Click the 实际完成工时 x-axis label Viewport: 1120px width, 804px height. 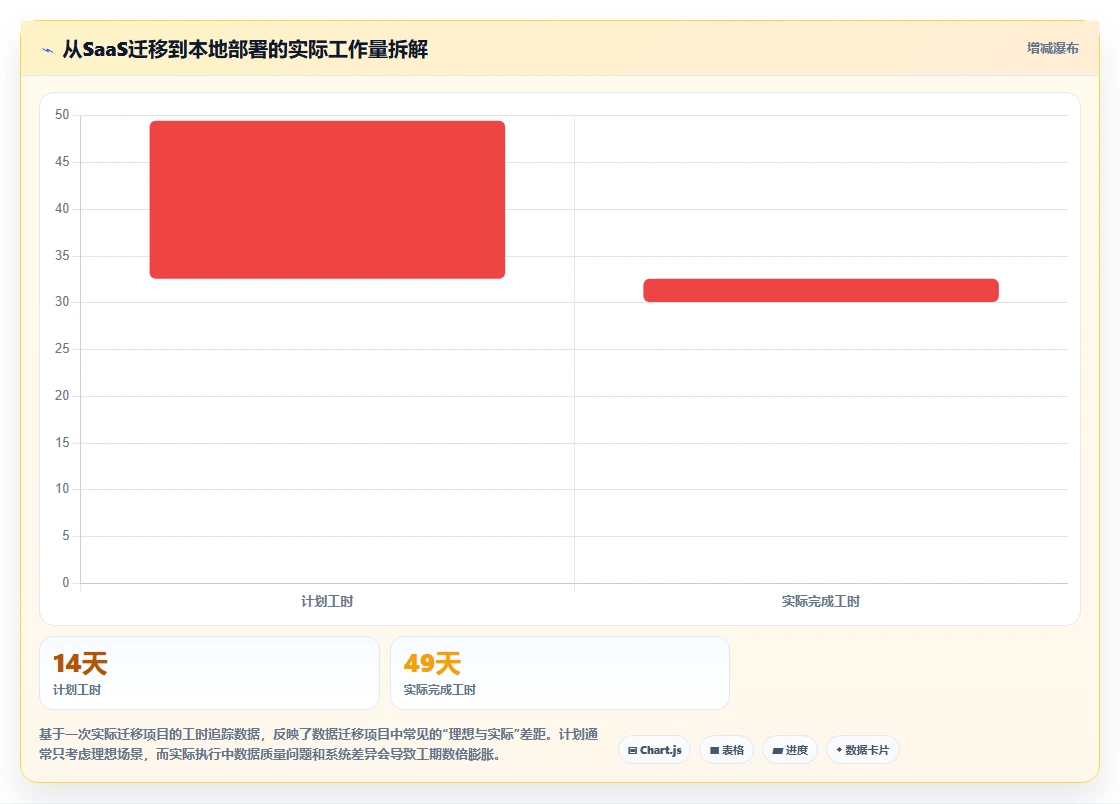pyautogui.click(x=821, y=601)
